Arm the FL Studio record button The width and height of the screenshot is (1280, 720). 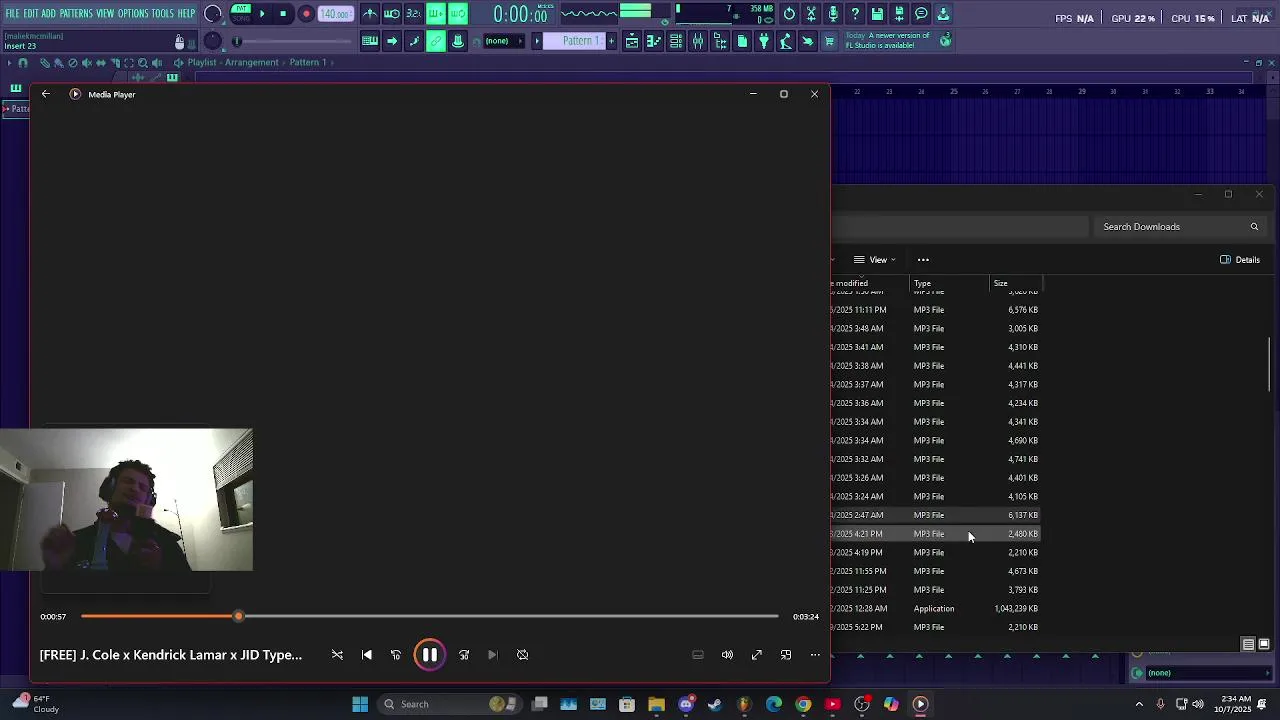pyautogui.click(x=306, y=14)
